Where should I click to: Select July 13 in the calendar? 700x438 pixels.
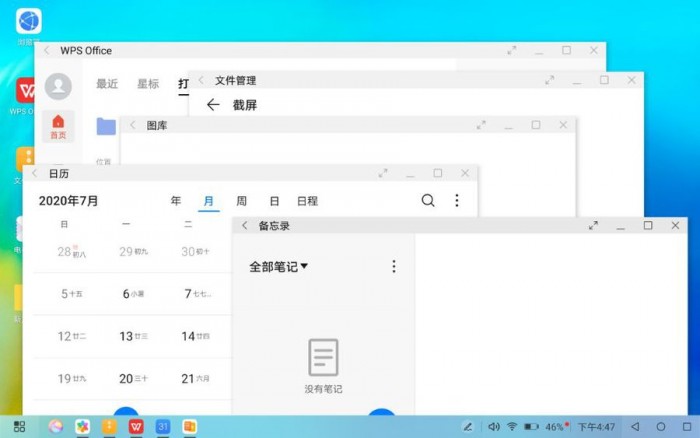[x=127, y=336]
